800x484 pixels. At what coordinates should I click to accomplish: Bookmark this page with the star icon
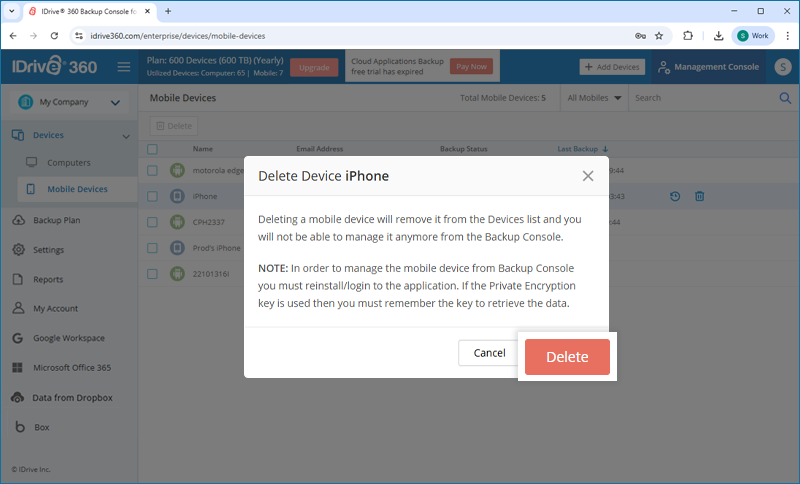(659, 36)
